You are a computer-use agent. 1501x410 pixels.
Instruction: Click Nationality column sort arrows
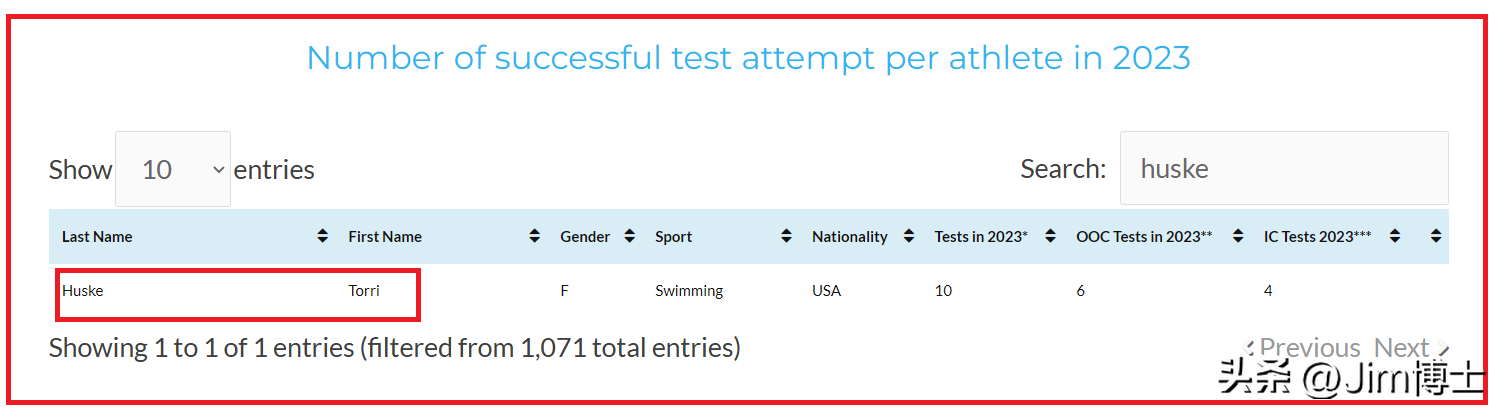coord(908,237)
